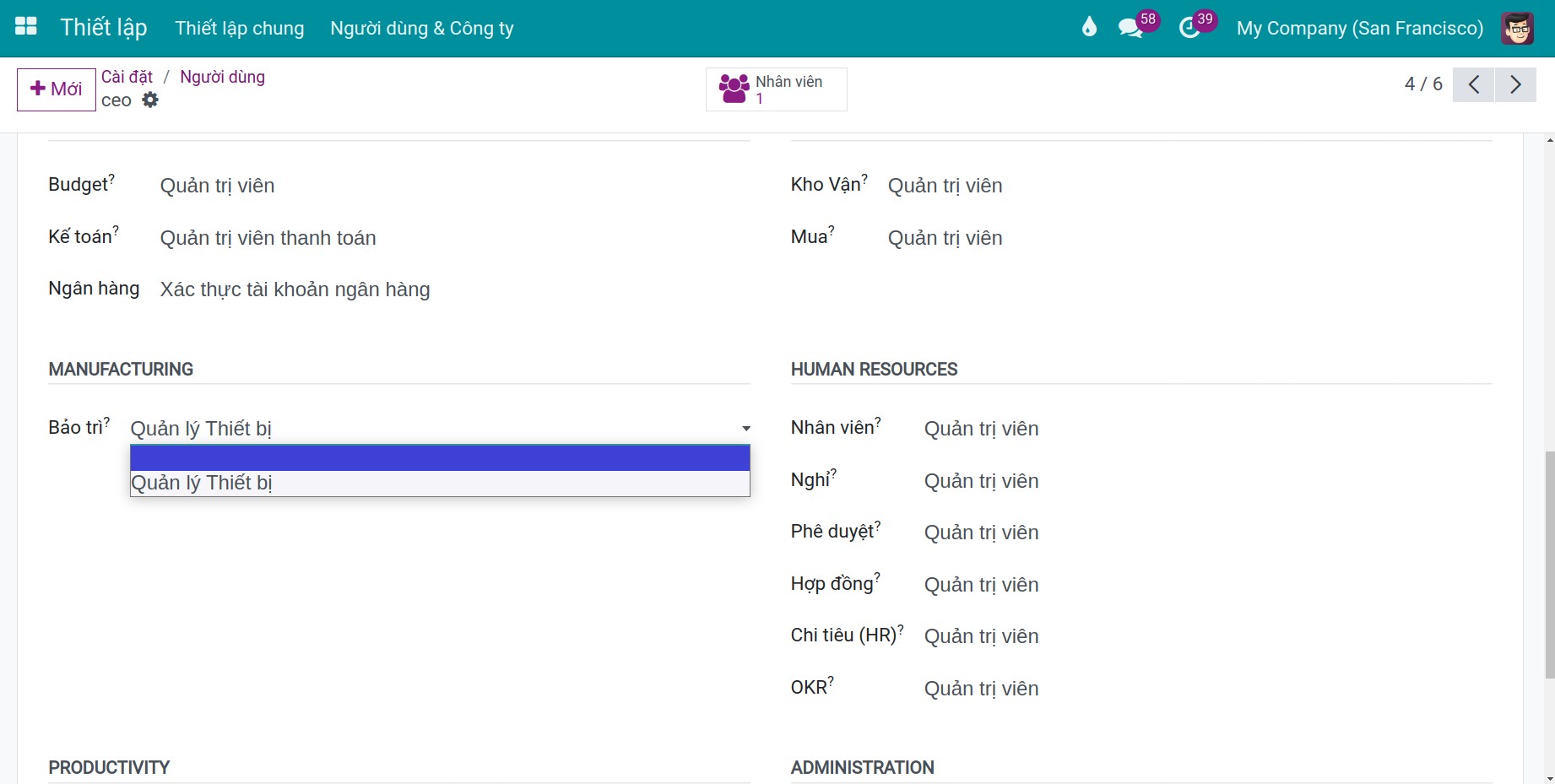Viewport: 1555px width, 784px height.
Task: Select the blank option in Bảo trì dropdown
Action: (440, 457)
